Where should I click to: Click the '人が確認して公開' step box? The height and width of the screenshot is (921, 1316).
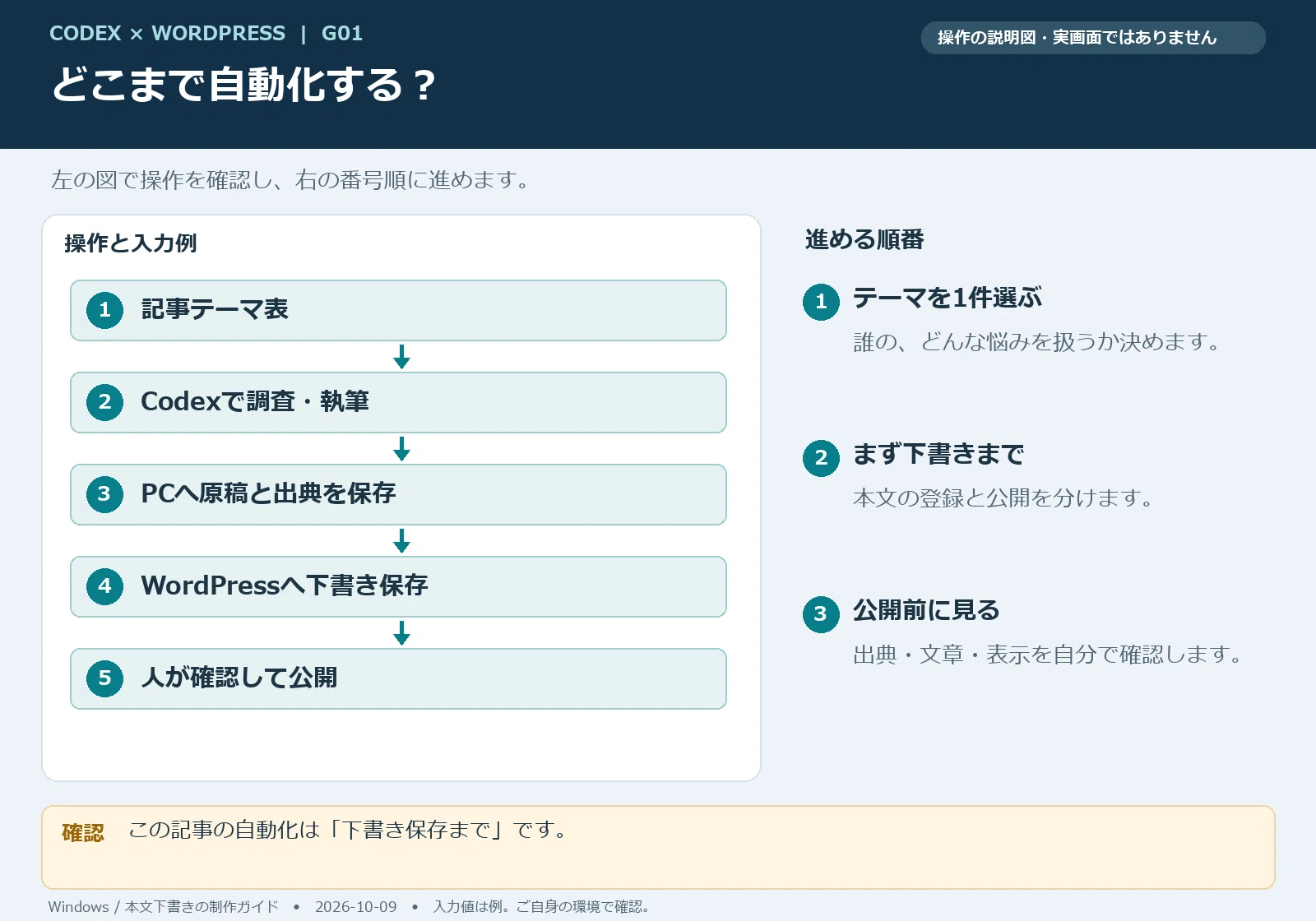coord(398,678)
